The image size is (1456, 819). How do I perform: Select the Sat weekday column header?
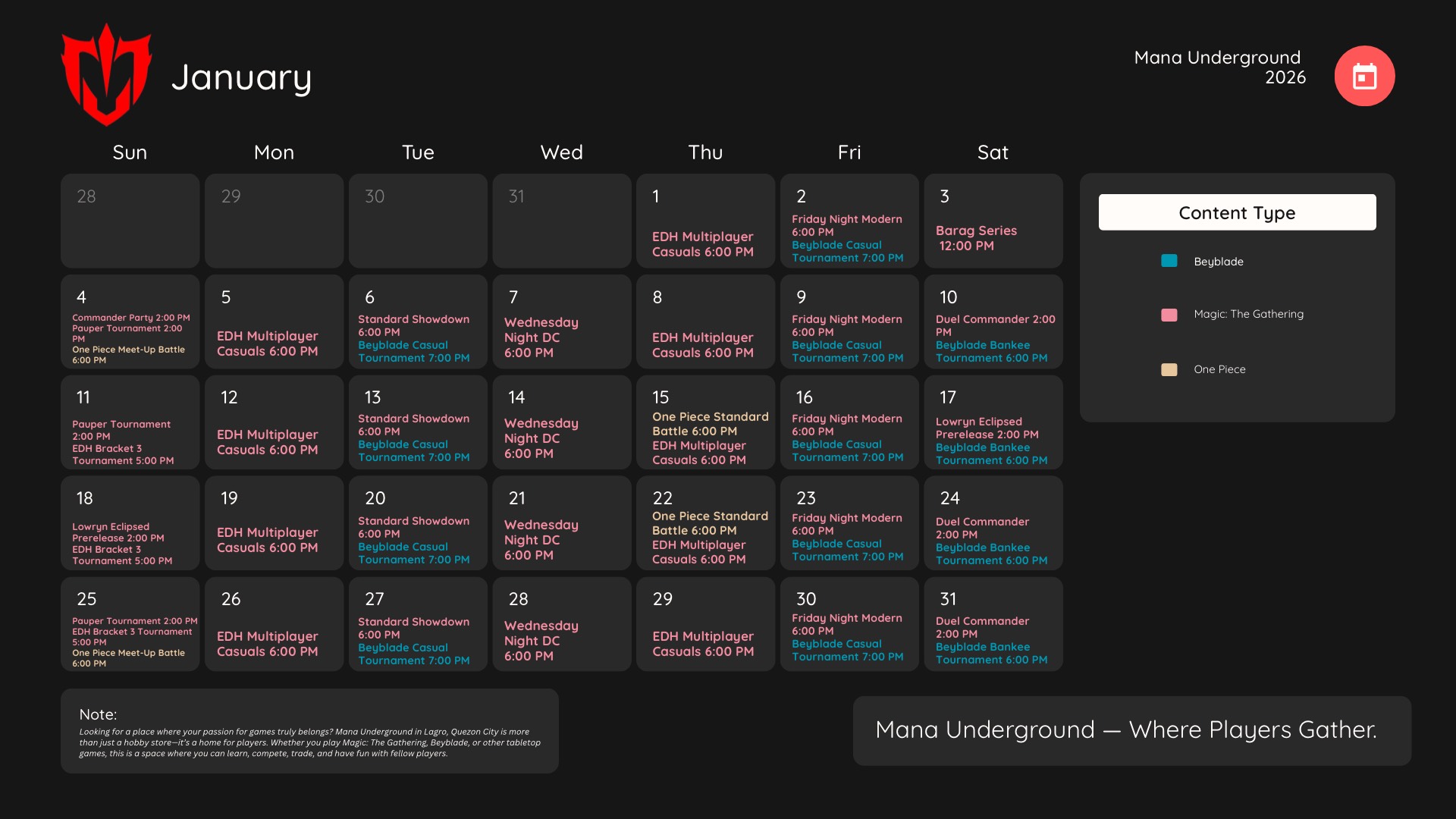[x=993, y=152]
